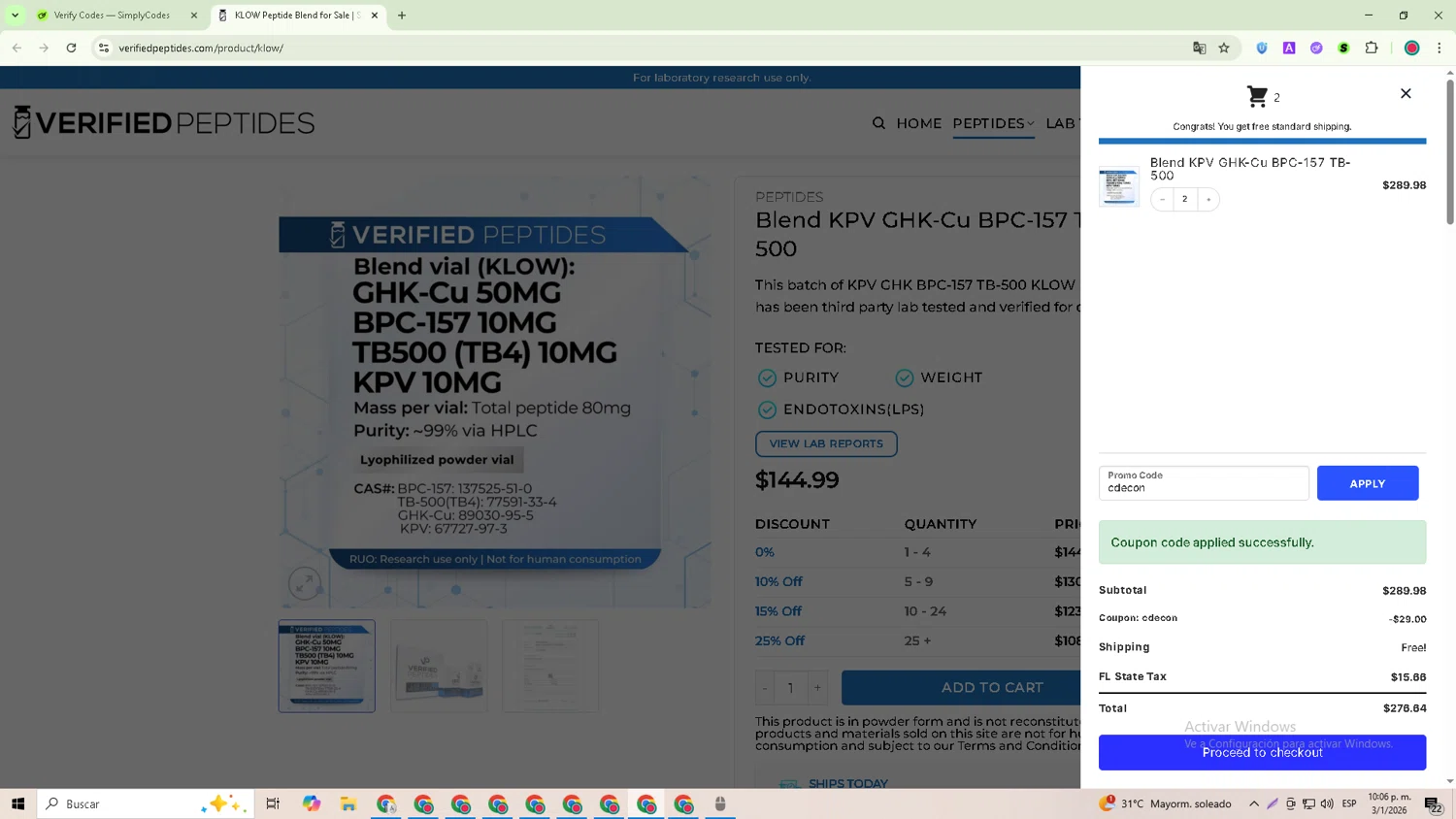The width and height of the screenshot is (1456, 819).
Task: Increase cart quantity with plus button
Action: tap(1208, 199)
